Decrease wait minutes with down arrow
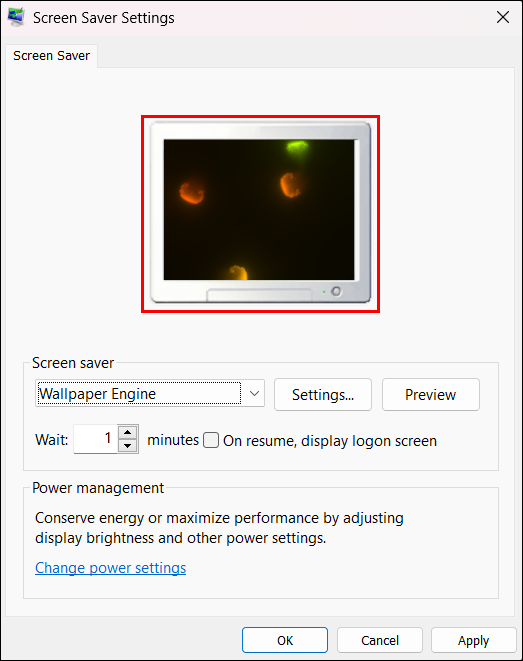 coord(128,446)
